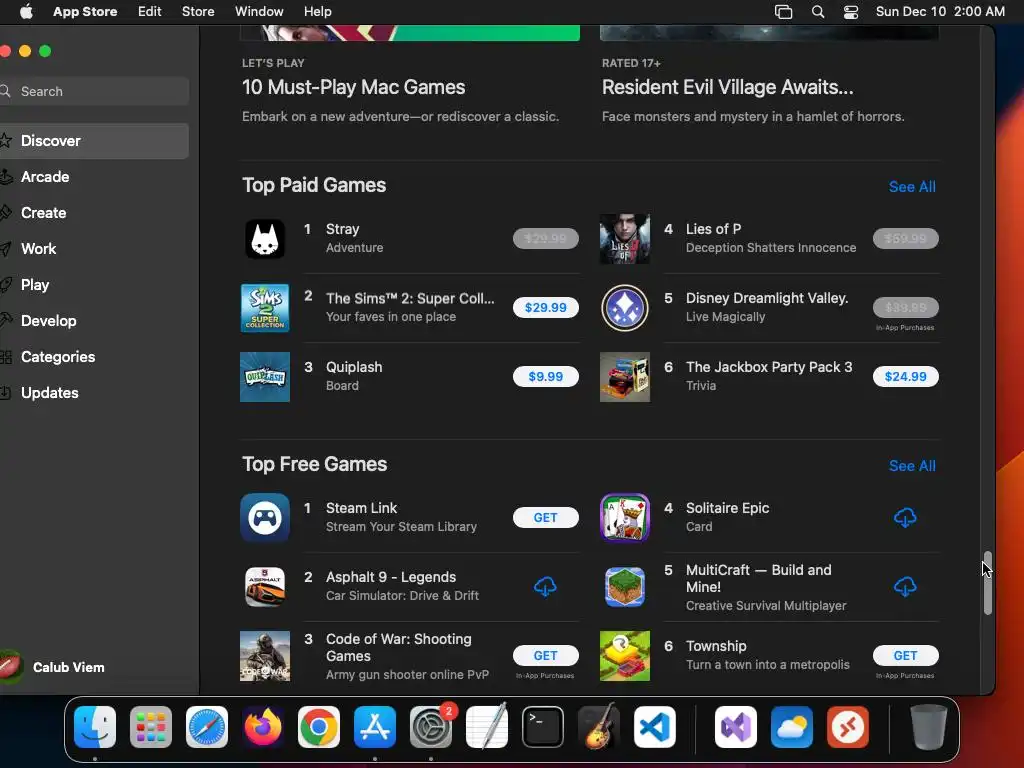1024x768 pixels.
Task: Redownload Asphalt 9 via cloud icon
Action: tap(545, 586)
